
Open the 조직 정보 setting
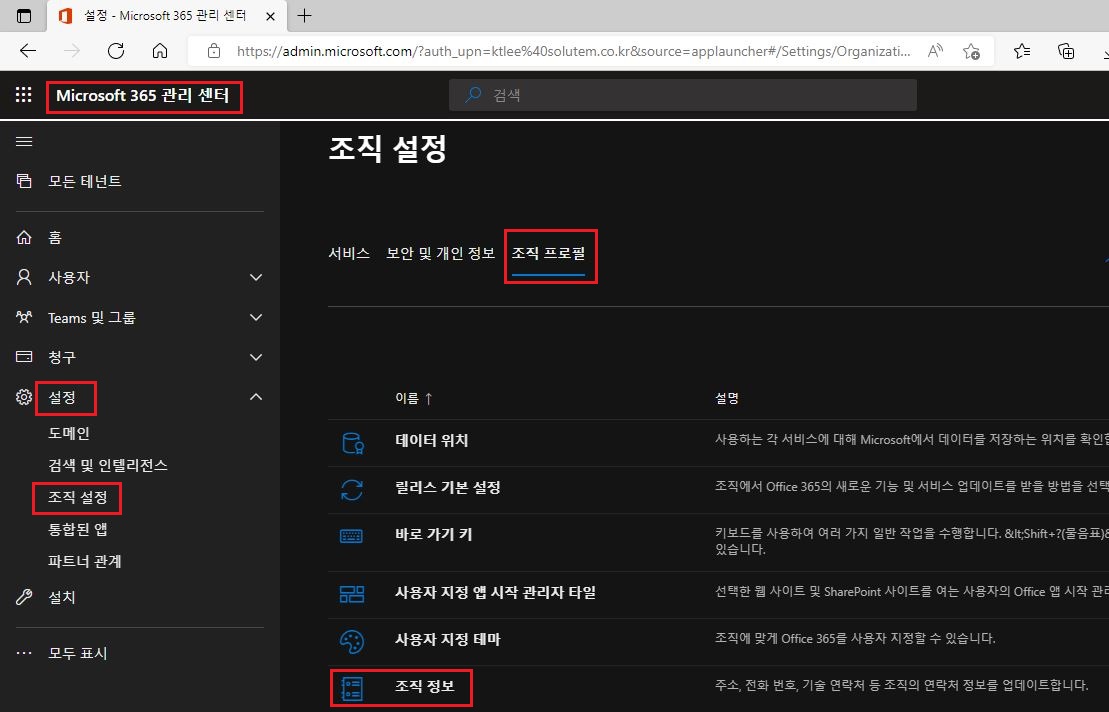[424, 687]
